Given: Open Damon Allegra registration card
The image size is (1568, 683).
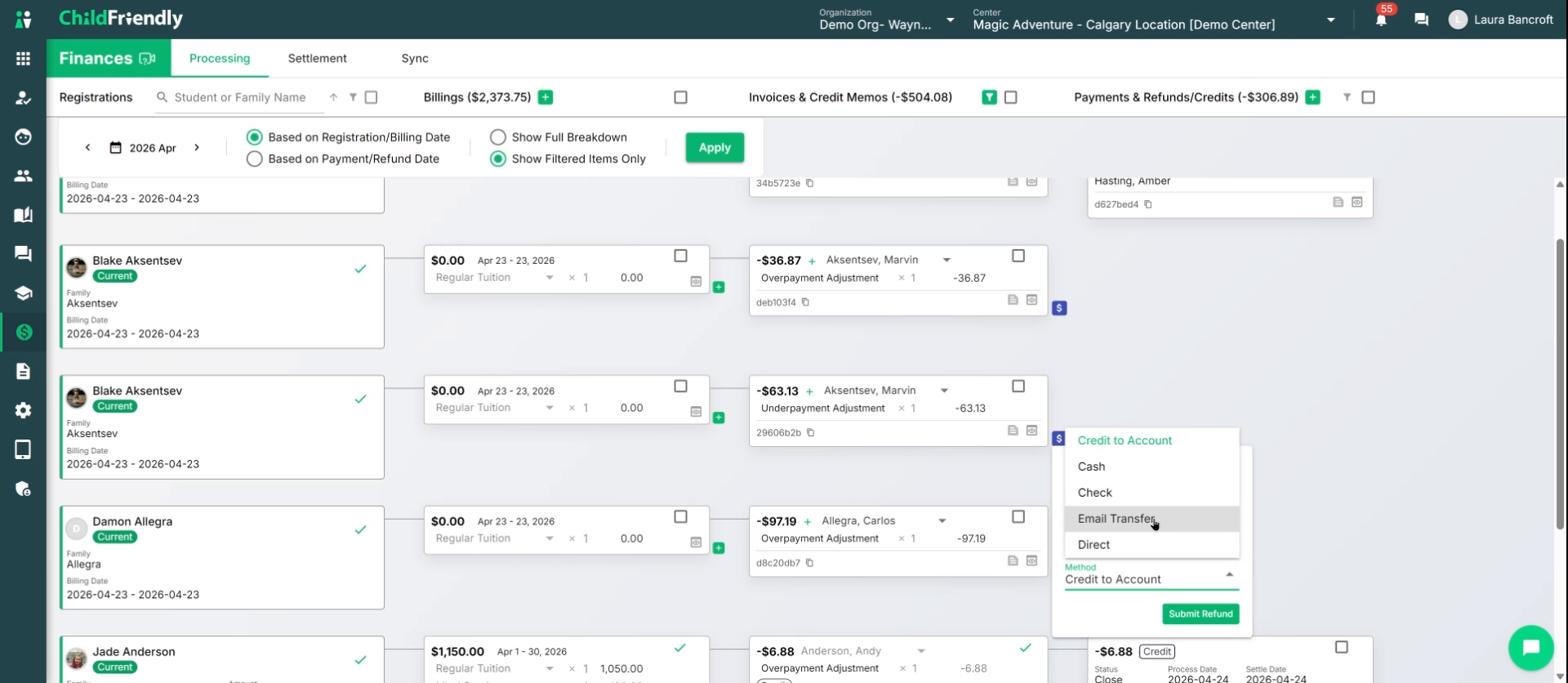Looking at the screenshot, I should (x=222, y=557).
